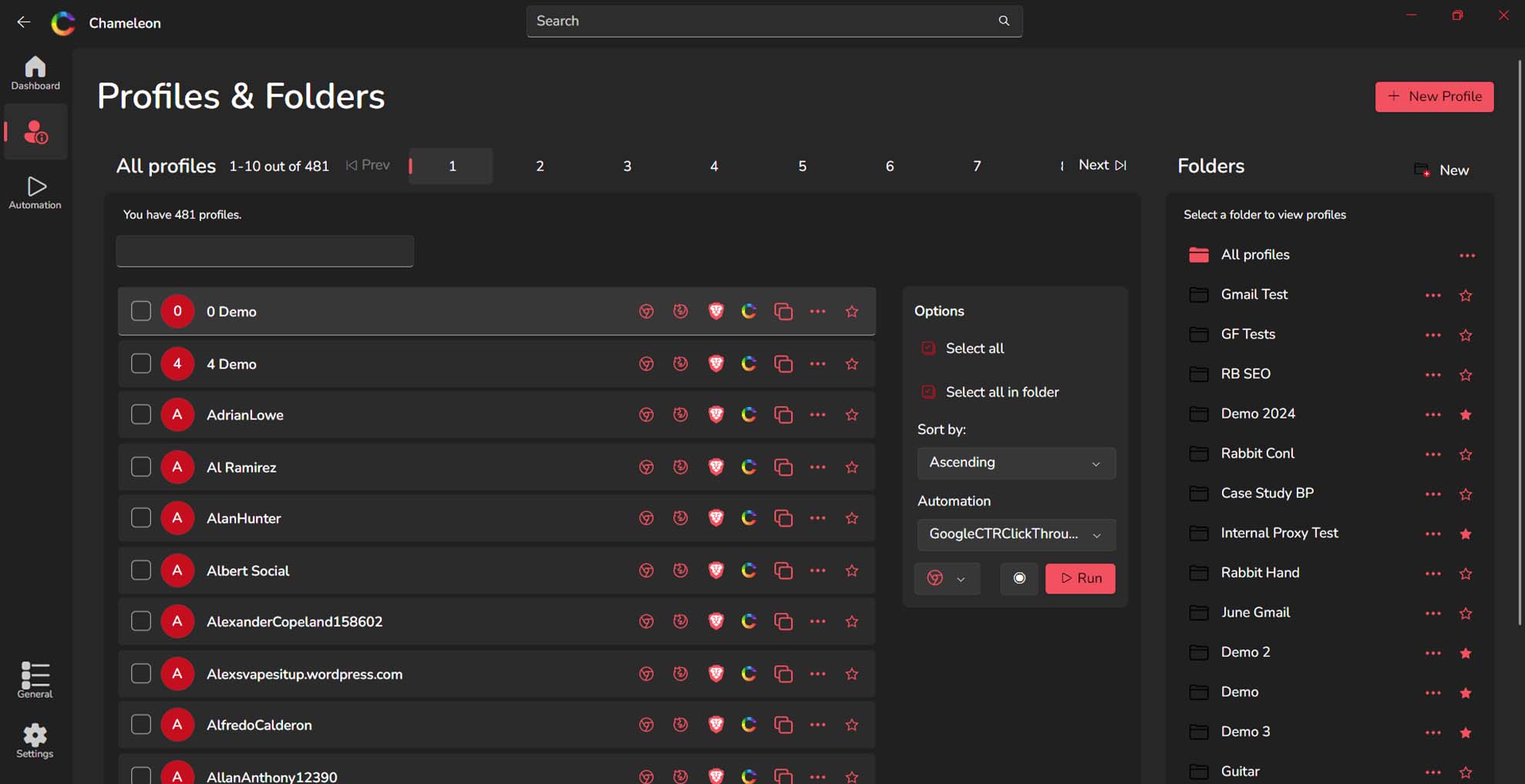Click the top Search field
The height and width of the screenshot is (784, 1525).
tap(774, 21)
